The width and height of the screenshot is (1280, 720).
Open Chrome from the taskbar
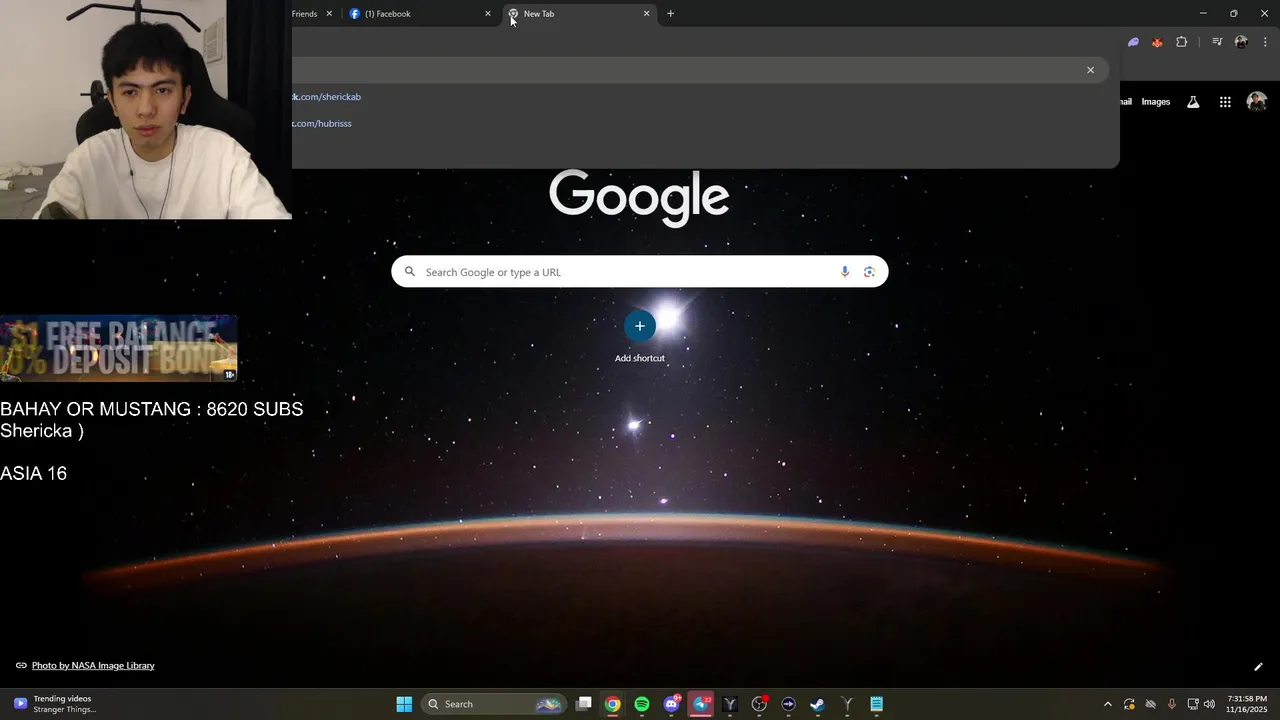613,704
